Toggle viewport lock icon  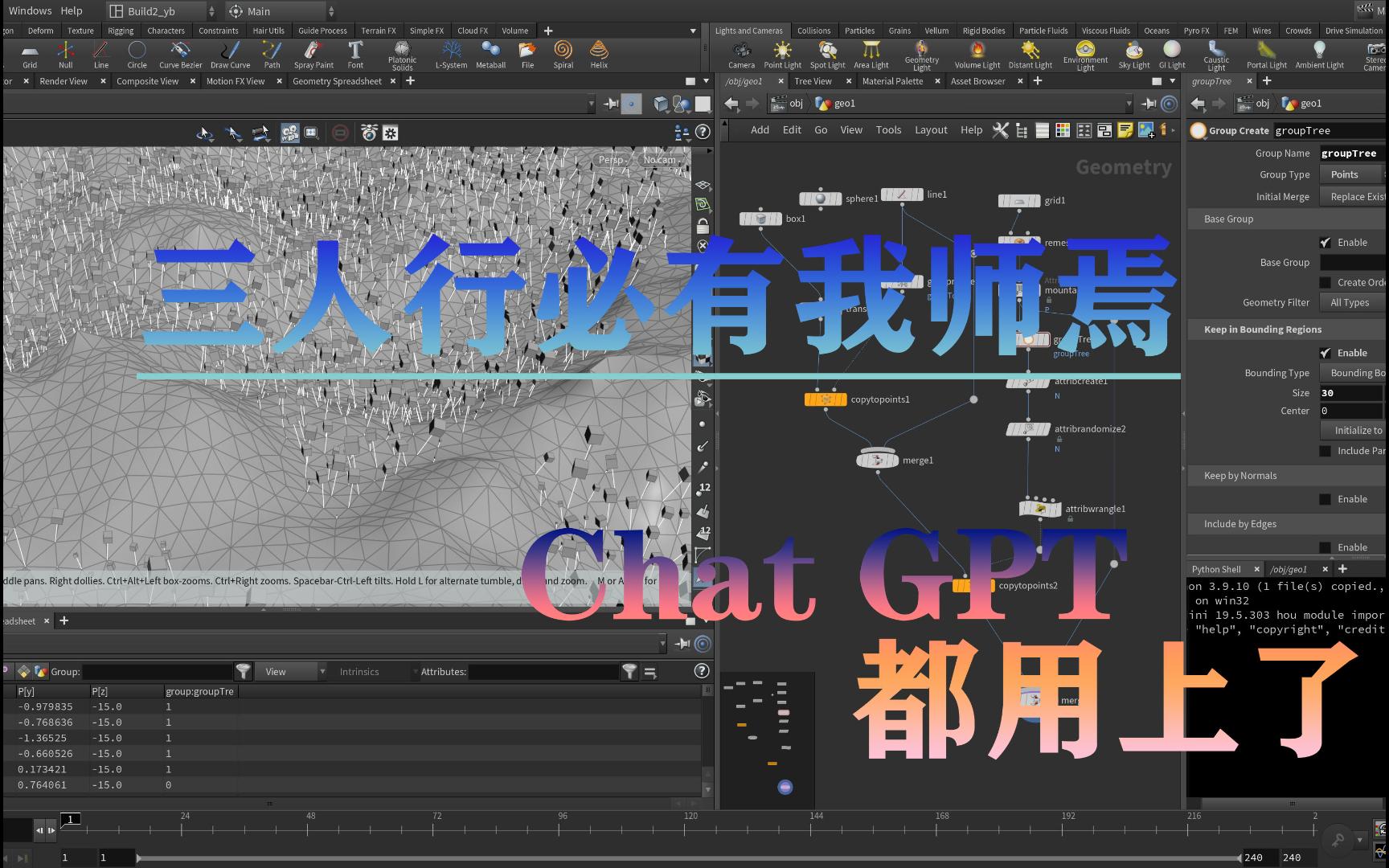pos(703,225)
